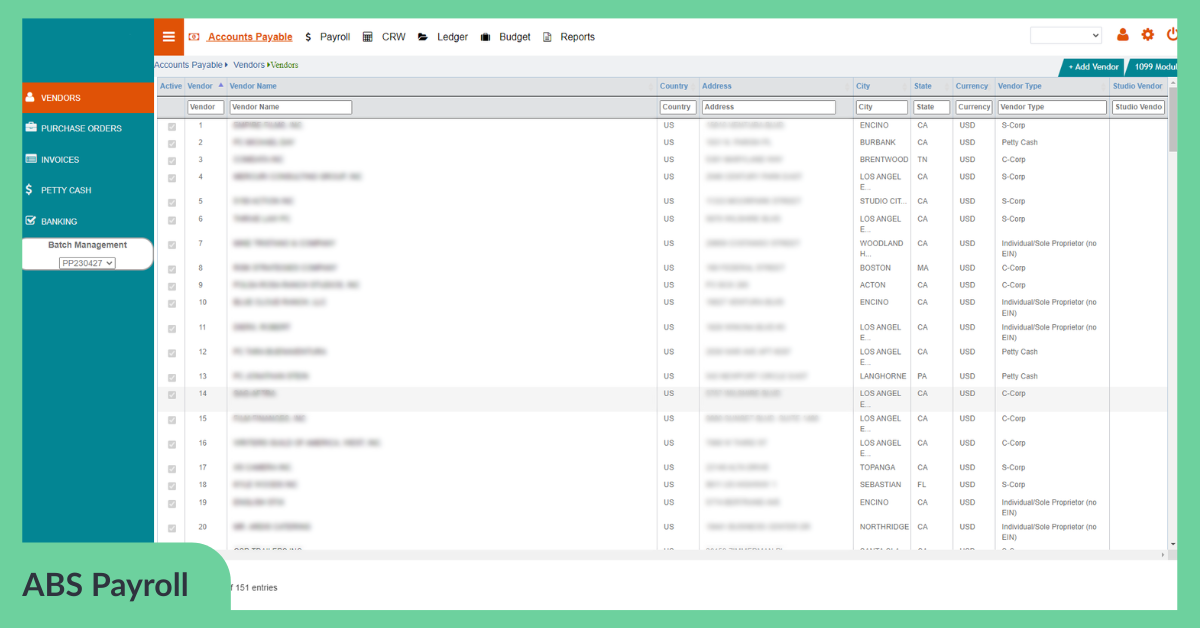The height and width of the screenshot is (628, 1200).
Task: Click the city cell NORTHRIDGE
Action: 884,526
